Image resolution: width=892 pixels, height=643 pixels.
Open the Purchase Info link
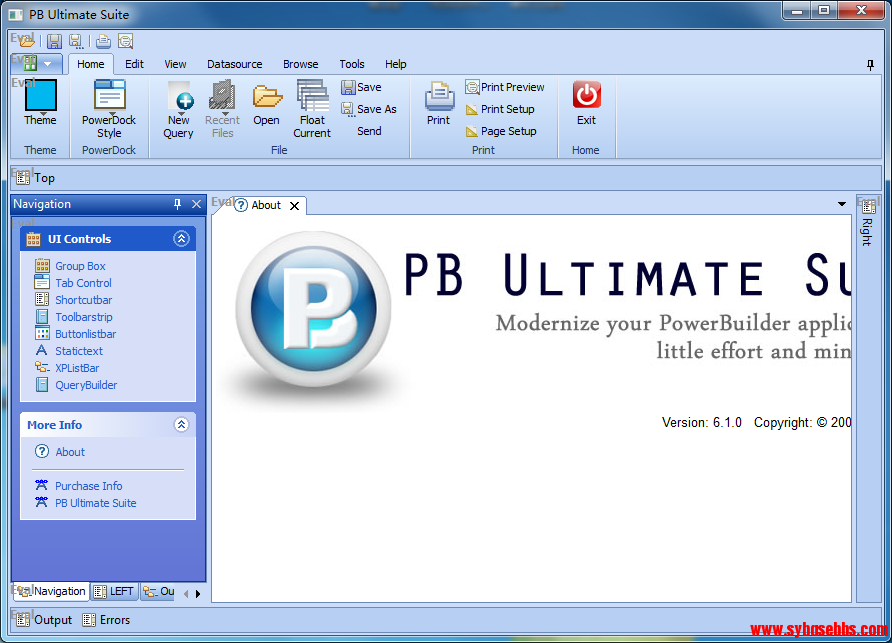(x=88, y=486)
